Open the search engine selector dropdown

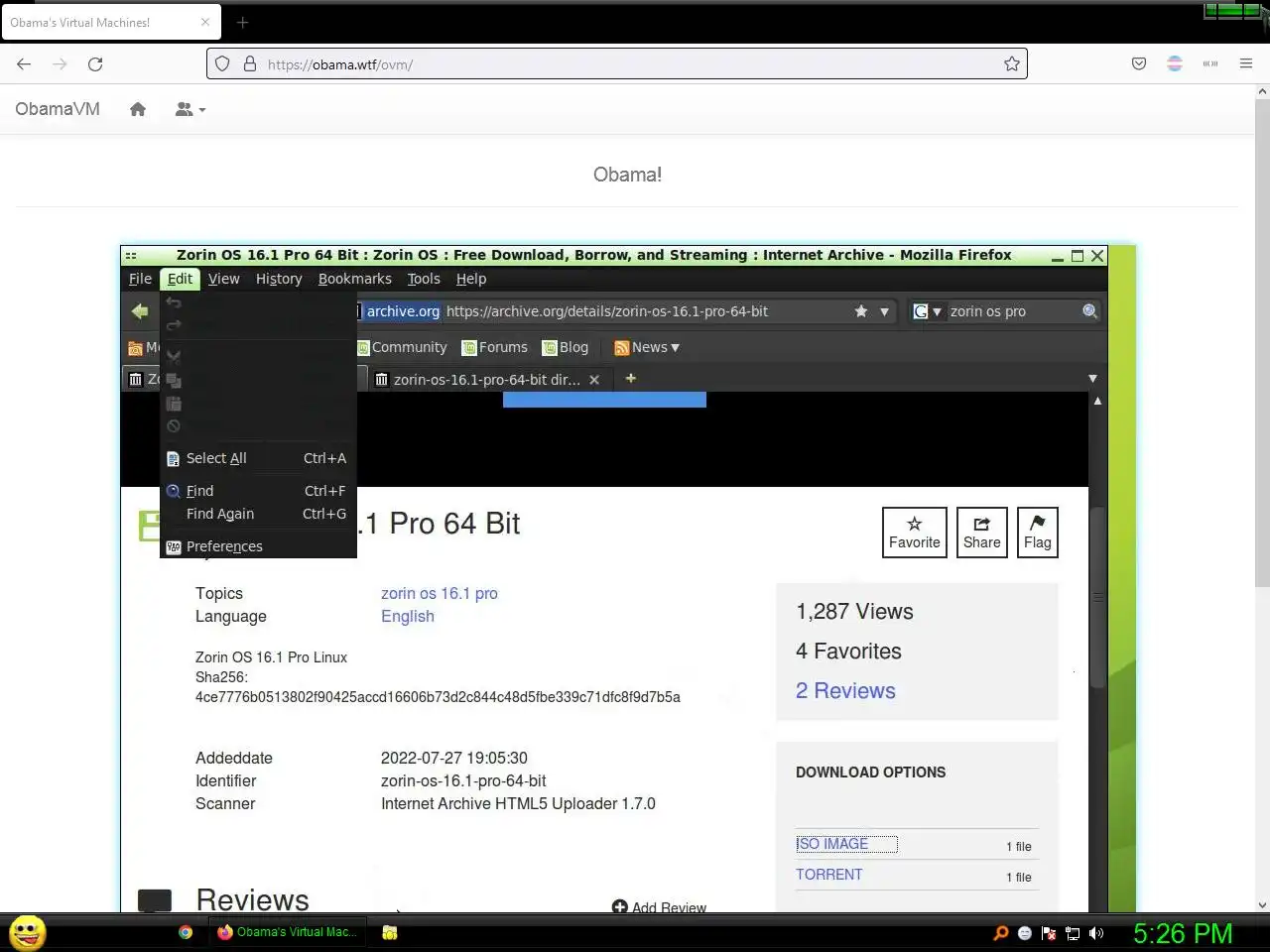927,311
